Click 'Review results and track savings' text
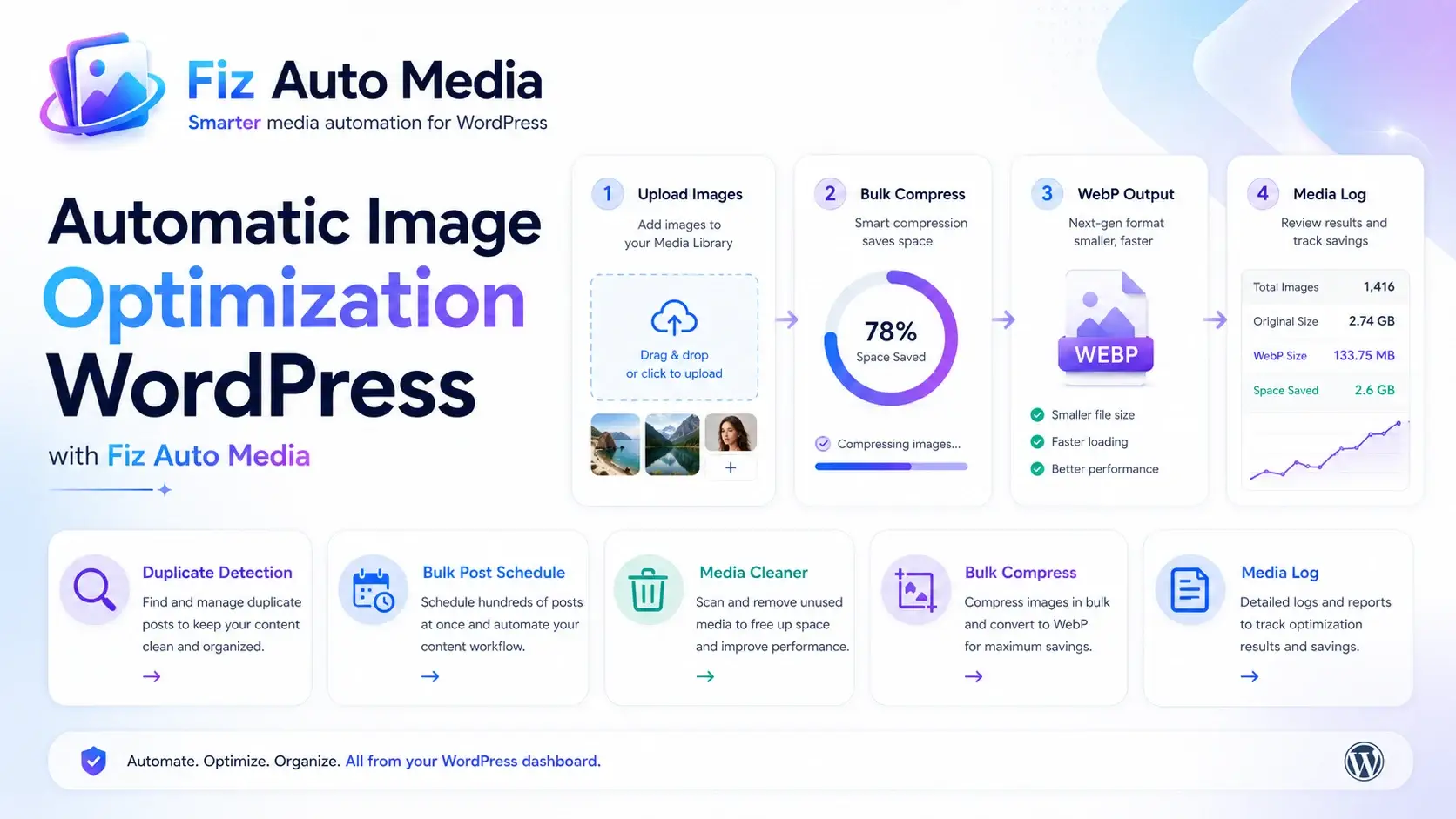The width and height of the screenshot is (1456, 819). pyautogui.click(x=1333, y=232)
